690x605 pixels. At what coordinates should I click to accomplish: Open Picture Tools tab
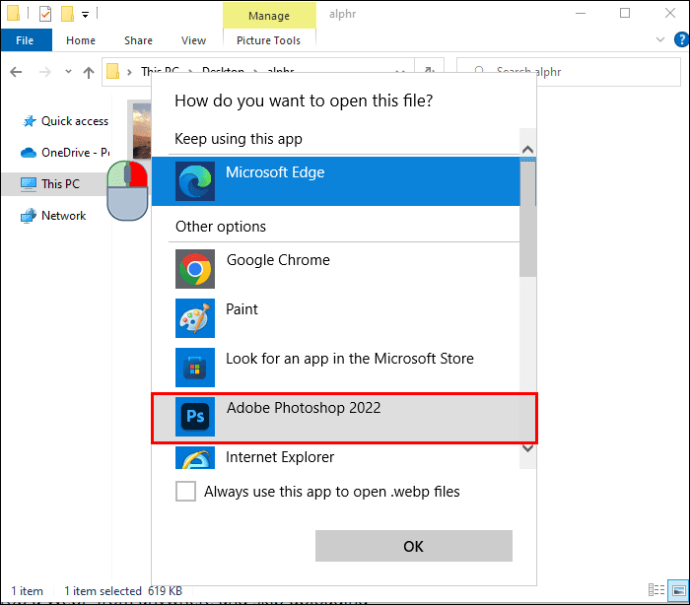pyautogui.click(x=268, y=40)
